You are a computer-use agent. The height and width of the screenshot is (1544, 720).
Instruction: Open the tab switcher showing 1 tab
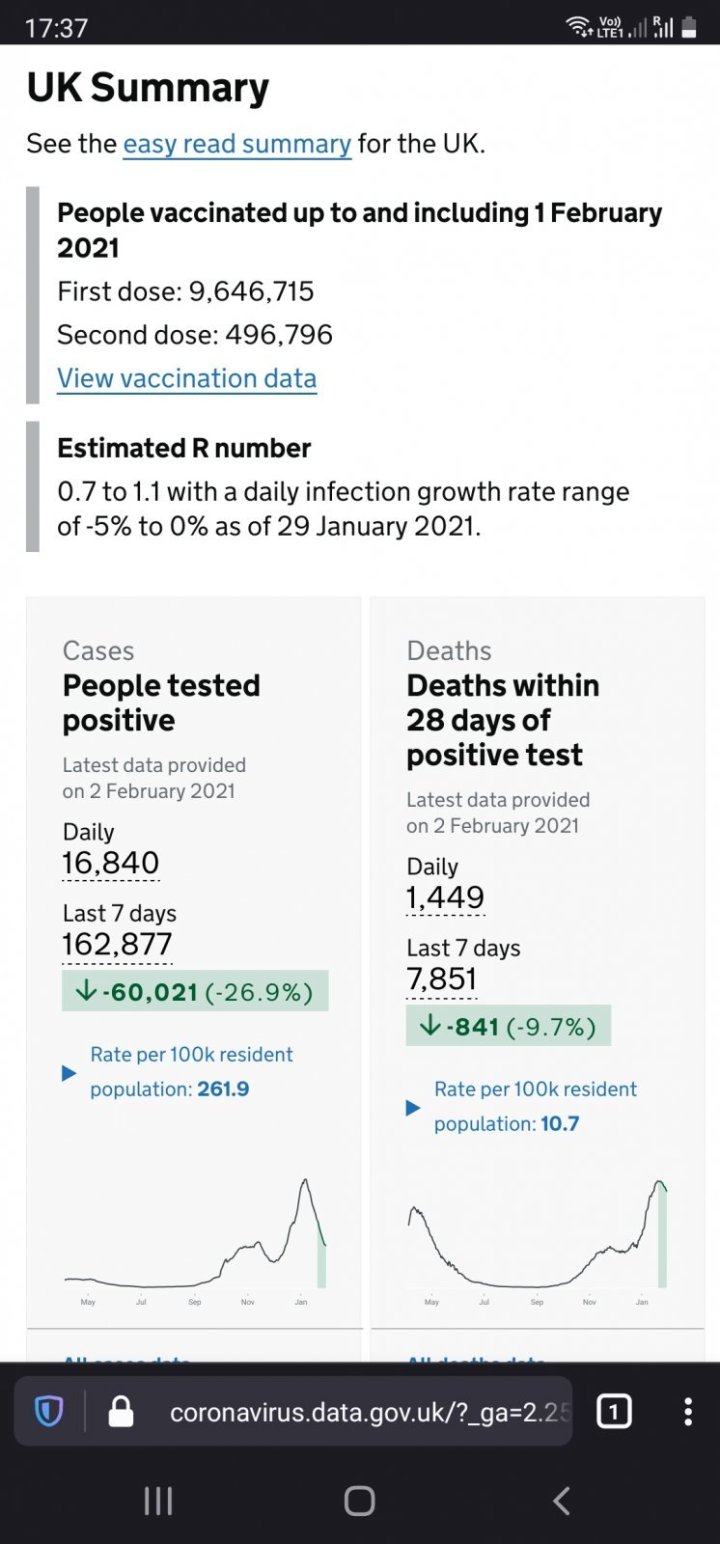pyautogui.click(x=613, y=1412)
